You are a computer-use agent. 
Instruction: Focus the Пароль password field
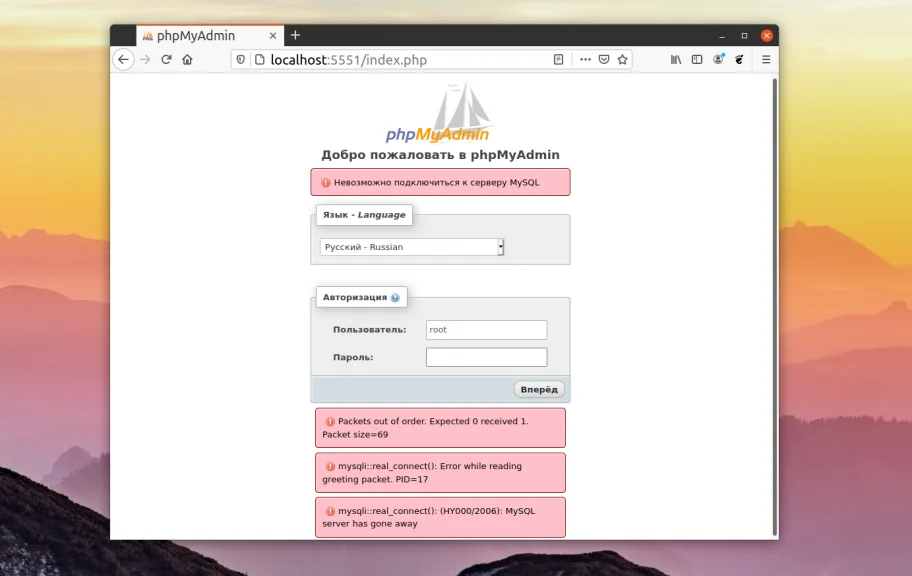486,357
